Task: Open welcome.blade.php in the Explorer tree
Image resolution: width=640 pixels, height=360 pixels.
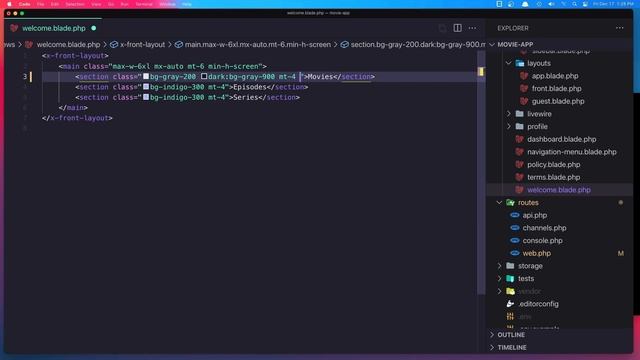Action: tap(559, 190)
